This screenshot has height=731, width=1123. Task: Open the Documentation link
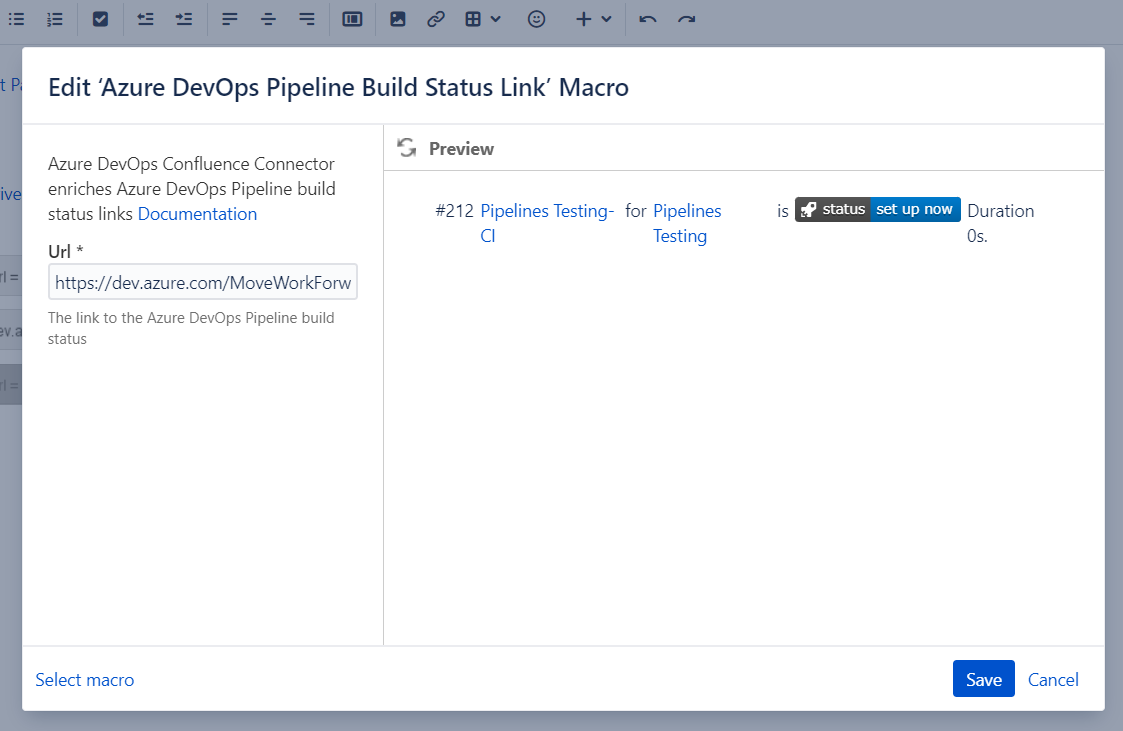(x=197, y=214)
